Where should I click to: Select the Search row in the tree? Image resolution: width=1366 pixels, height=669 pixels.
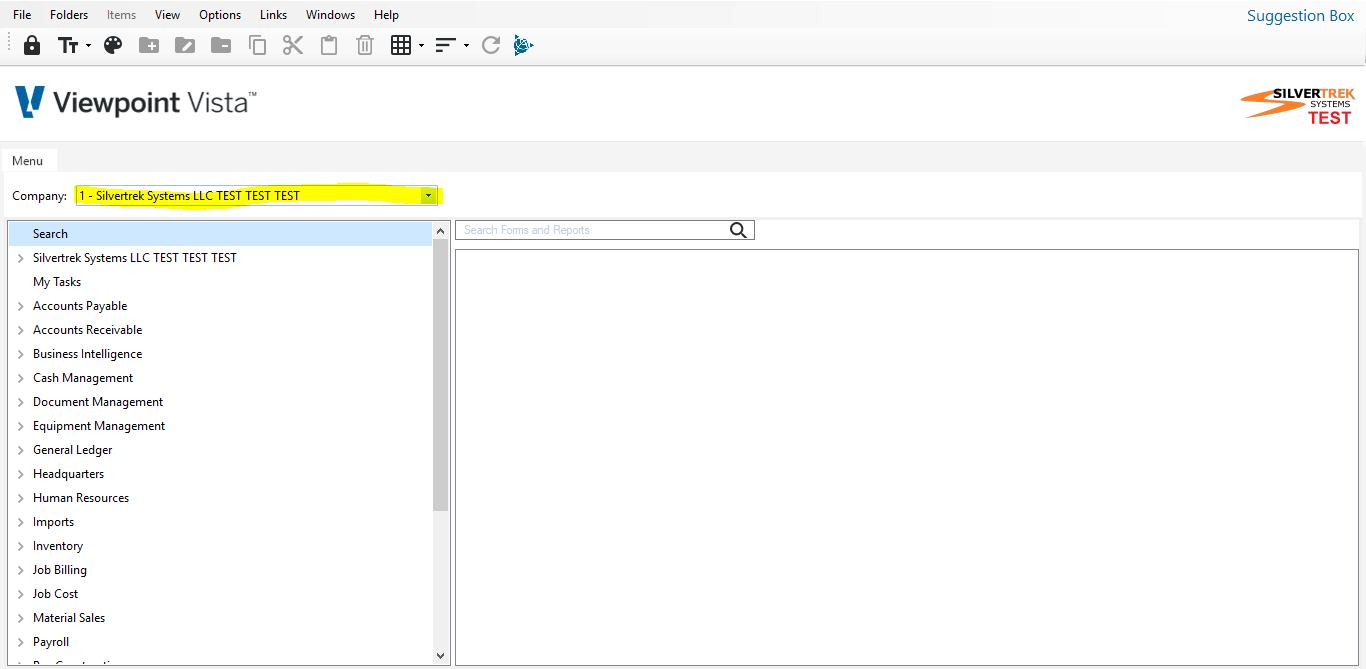coord(220,234)
